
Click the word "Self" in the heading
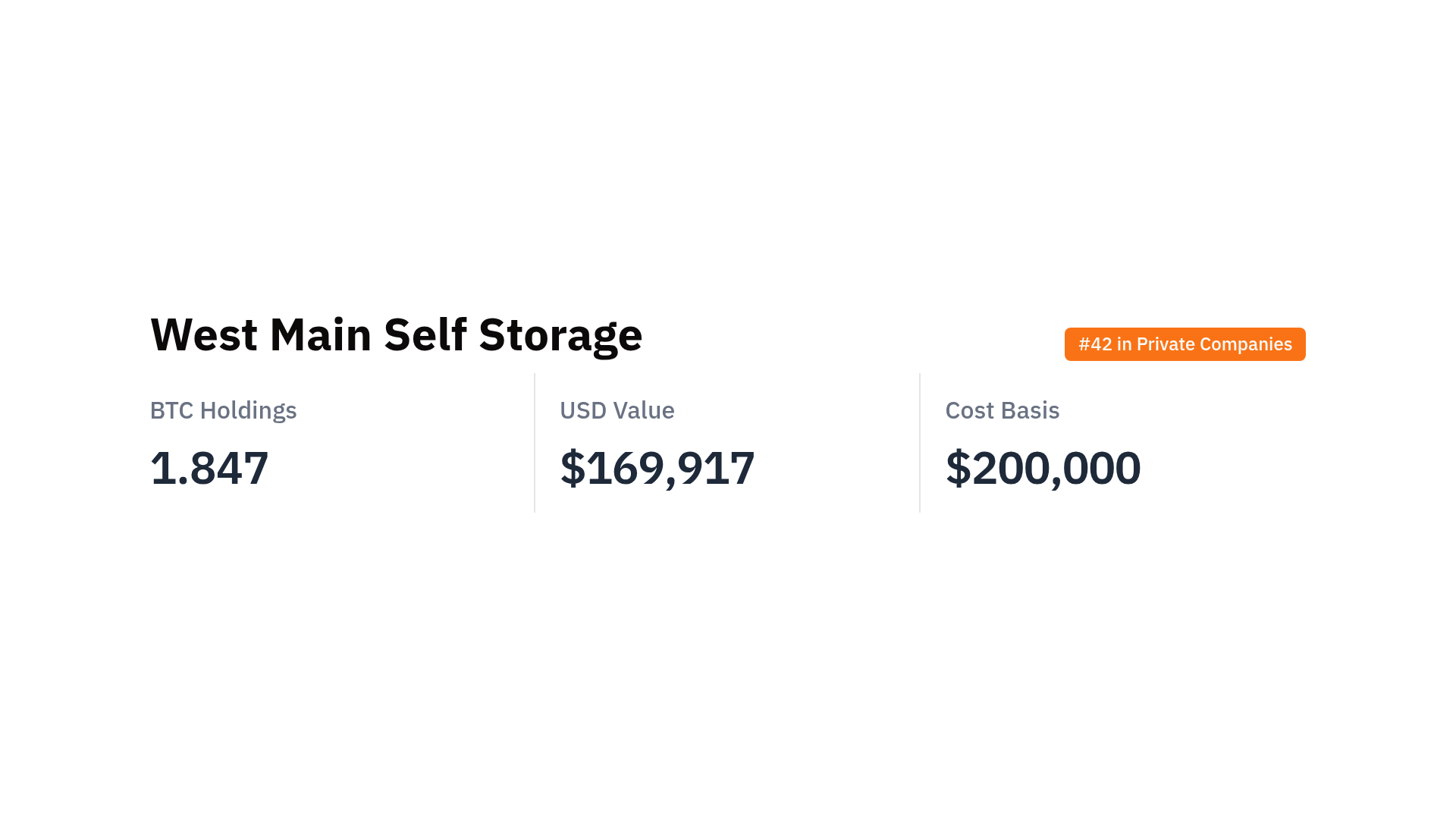(x=425, y=334)
